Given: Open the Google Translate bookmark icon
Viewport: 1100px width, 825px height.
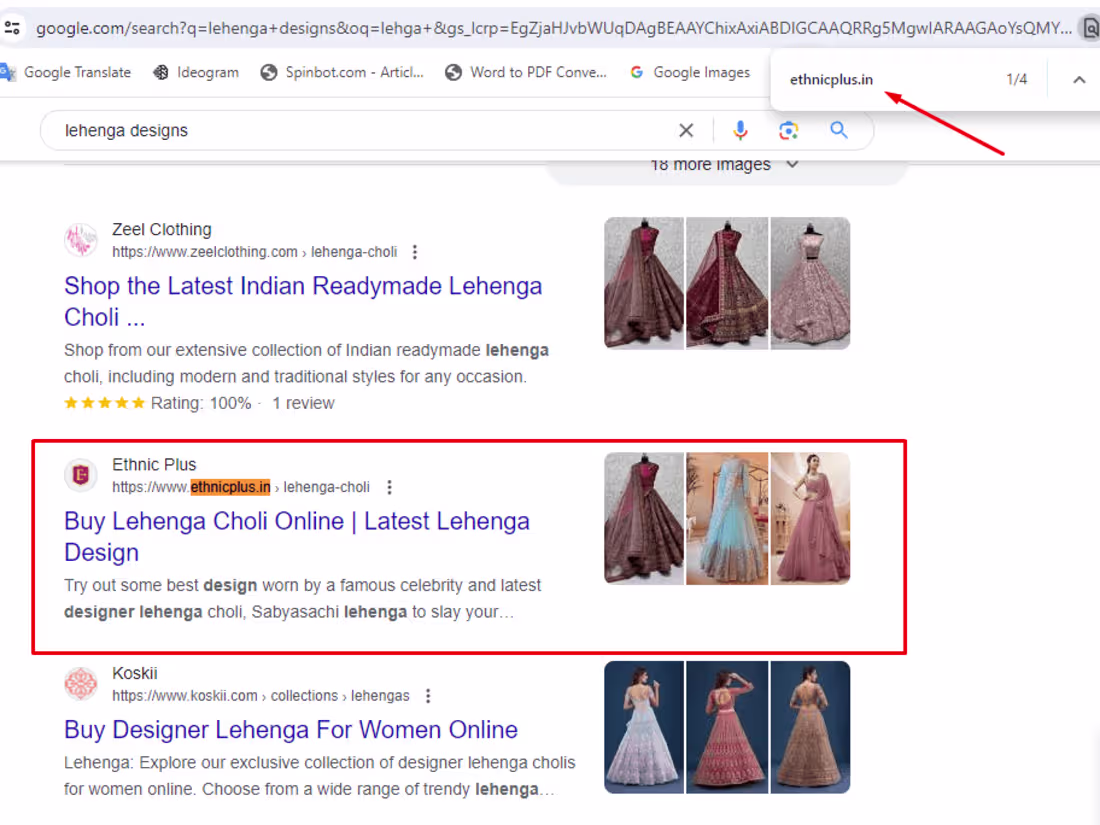Looking at the screenshot, I should pos(8,72).
